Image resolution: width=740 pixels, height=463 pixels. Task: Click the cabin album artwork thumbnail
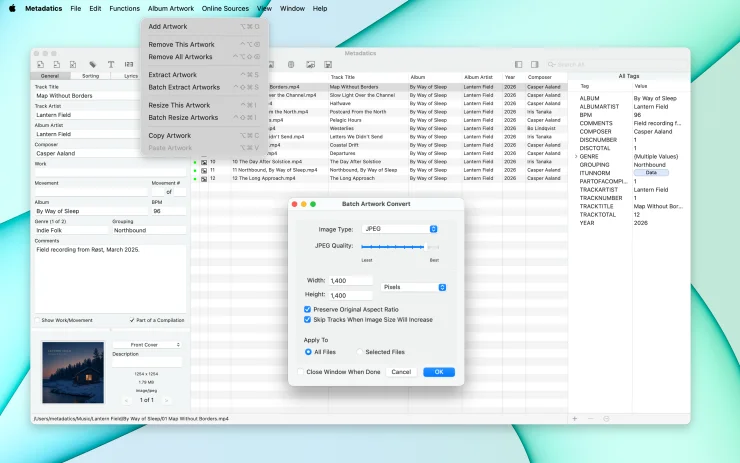(73, 372)
